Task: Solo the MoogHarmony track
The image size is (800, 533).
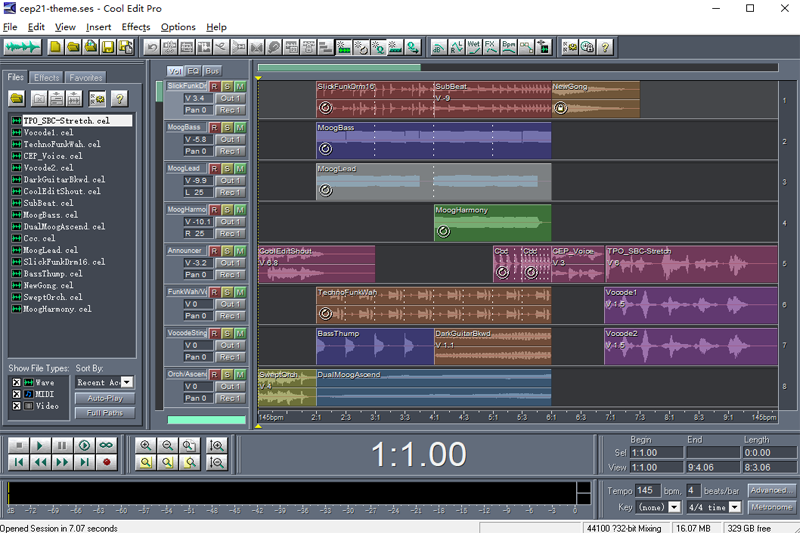Action: click(228, 210)
